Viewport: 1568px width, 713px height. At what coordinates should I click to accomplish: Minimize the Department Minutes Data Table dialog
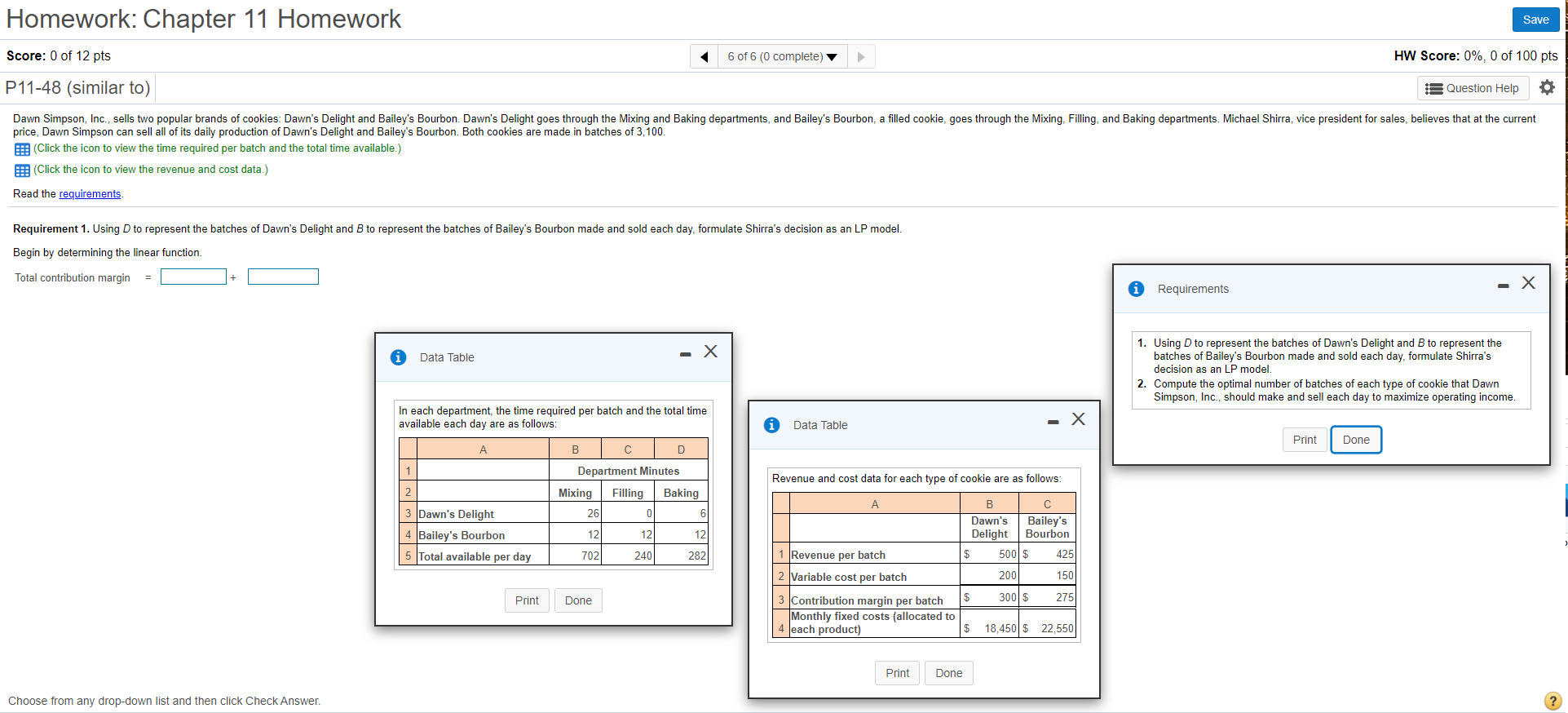click(x=685, y=354)
